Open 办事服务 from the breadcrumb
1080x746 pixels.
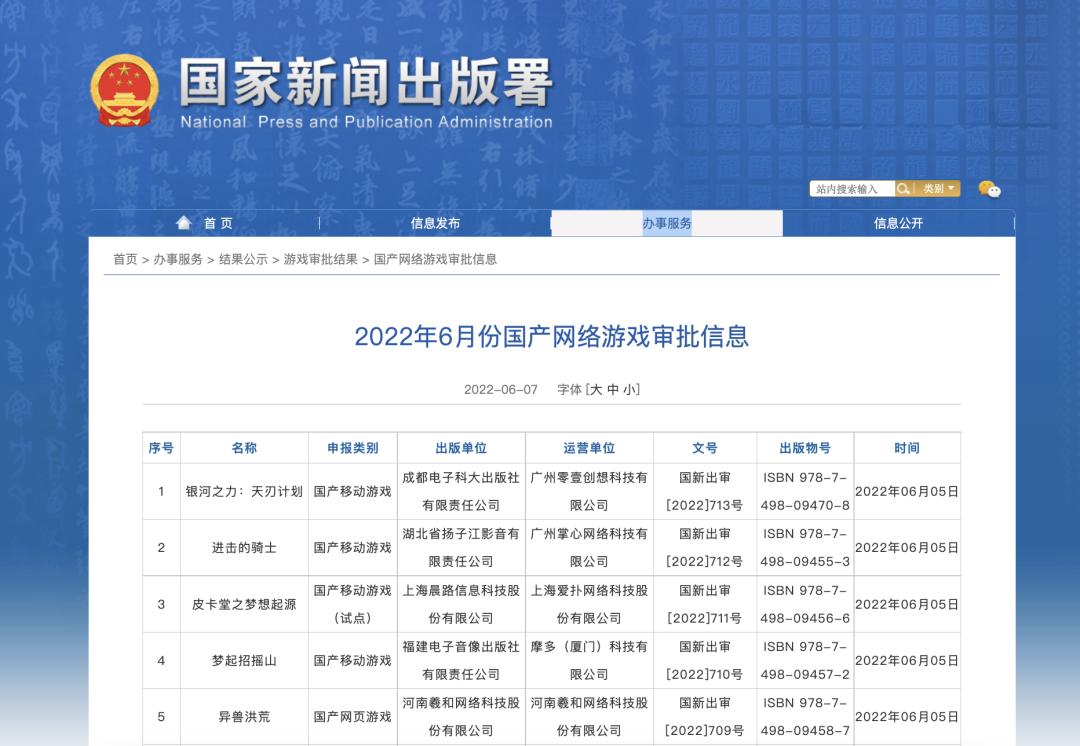175,258
